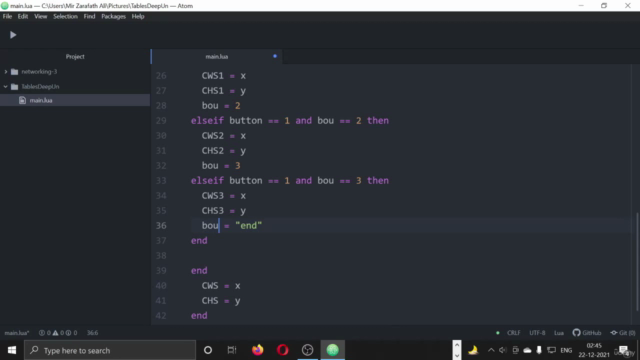Collapse the TablesDeepUn folder chevron

coord(6,87)
